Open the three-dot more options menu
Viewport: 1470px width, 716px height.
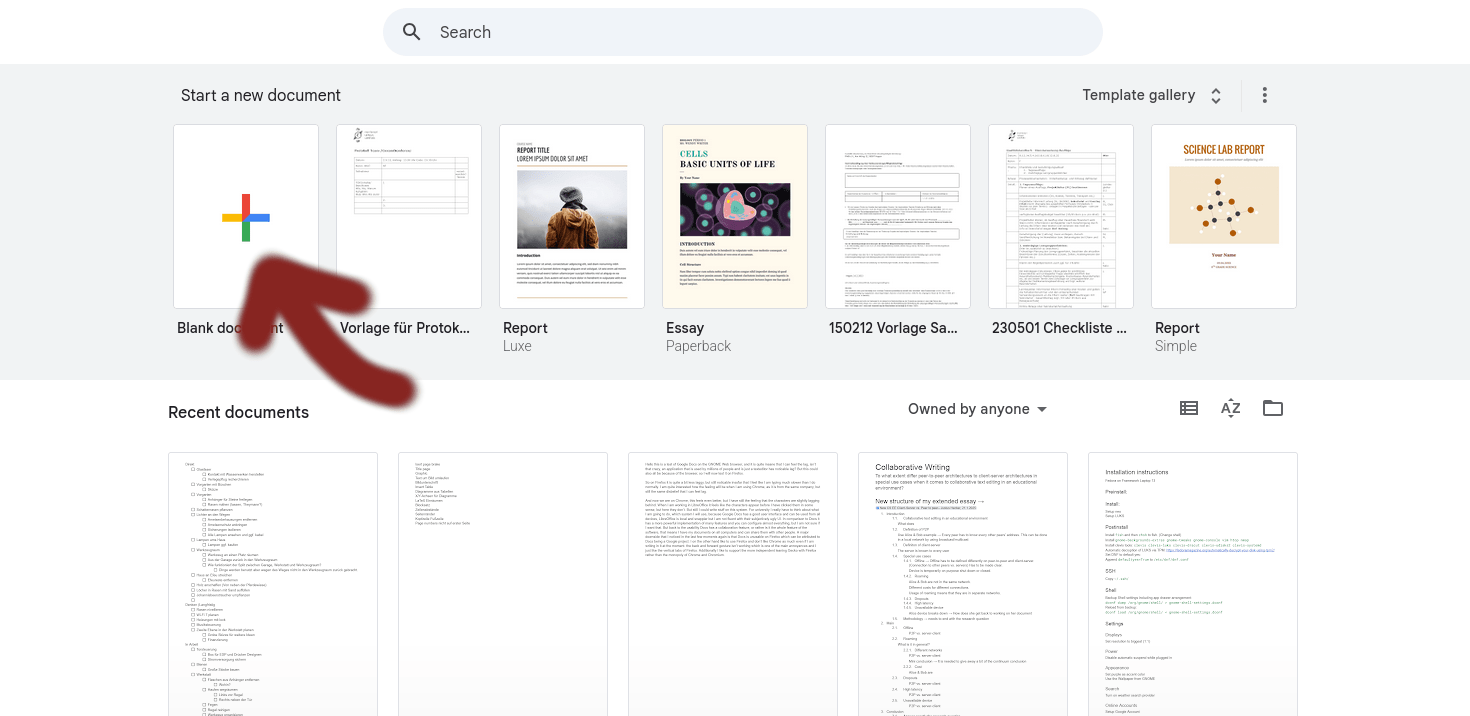1265,95
